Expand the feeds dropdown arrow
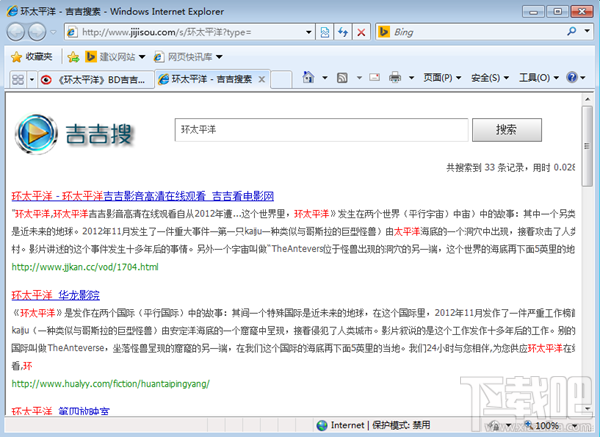The height and width of the screenshot is (437, 600). coord(359,78)
